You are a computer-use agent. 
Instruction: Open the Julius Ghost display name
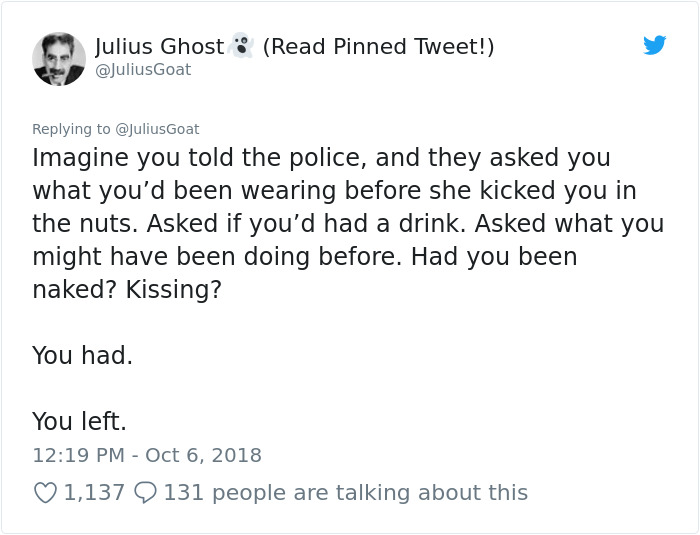point(160,47)
